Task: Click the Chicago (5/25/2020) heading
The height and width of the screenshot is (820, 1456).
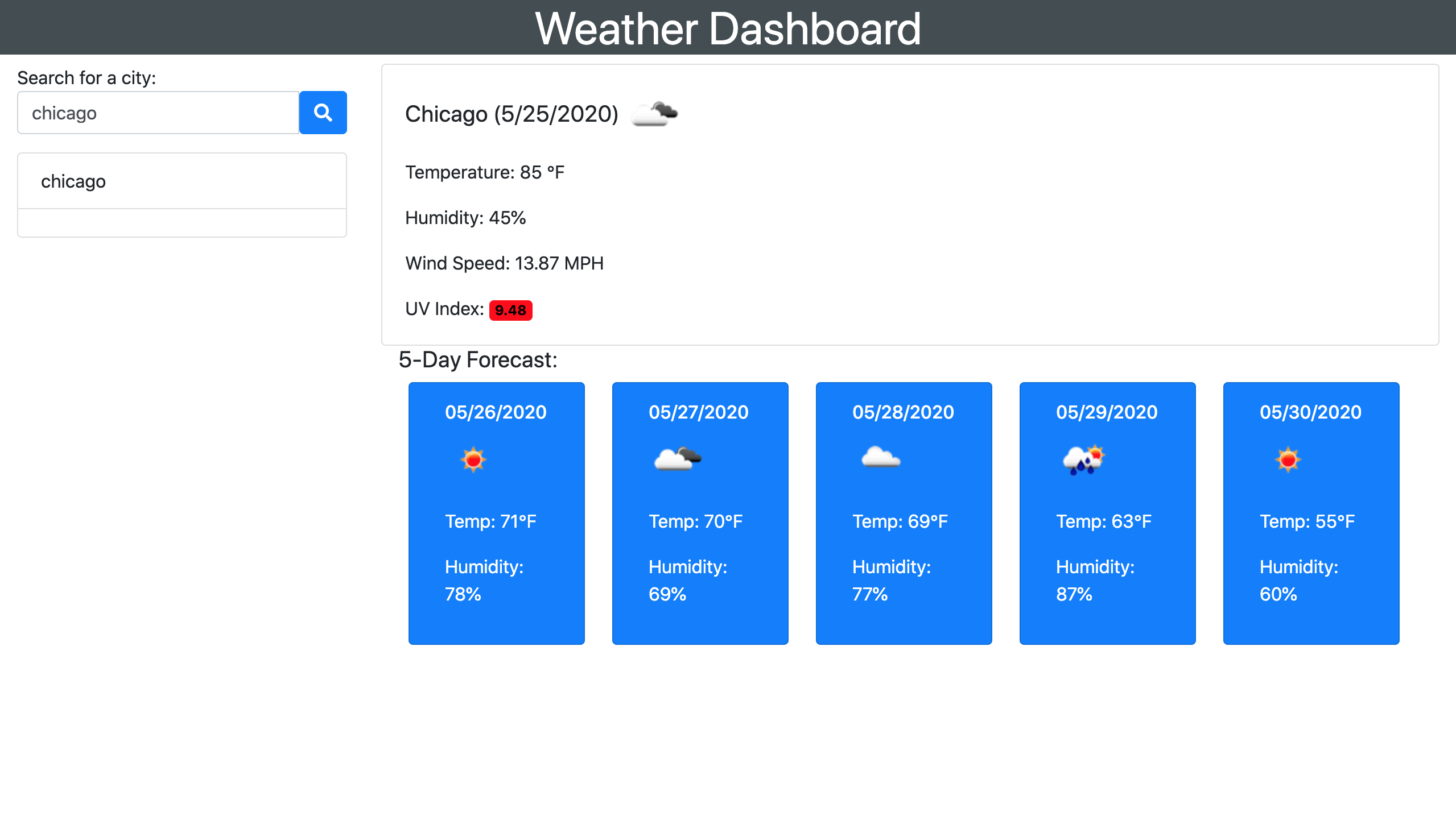Action: 512,114
